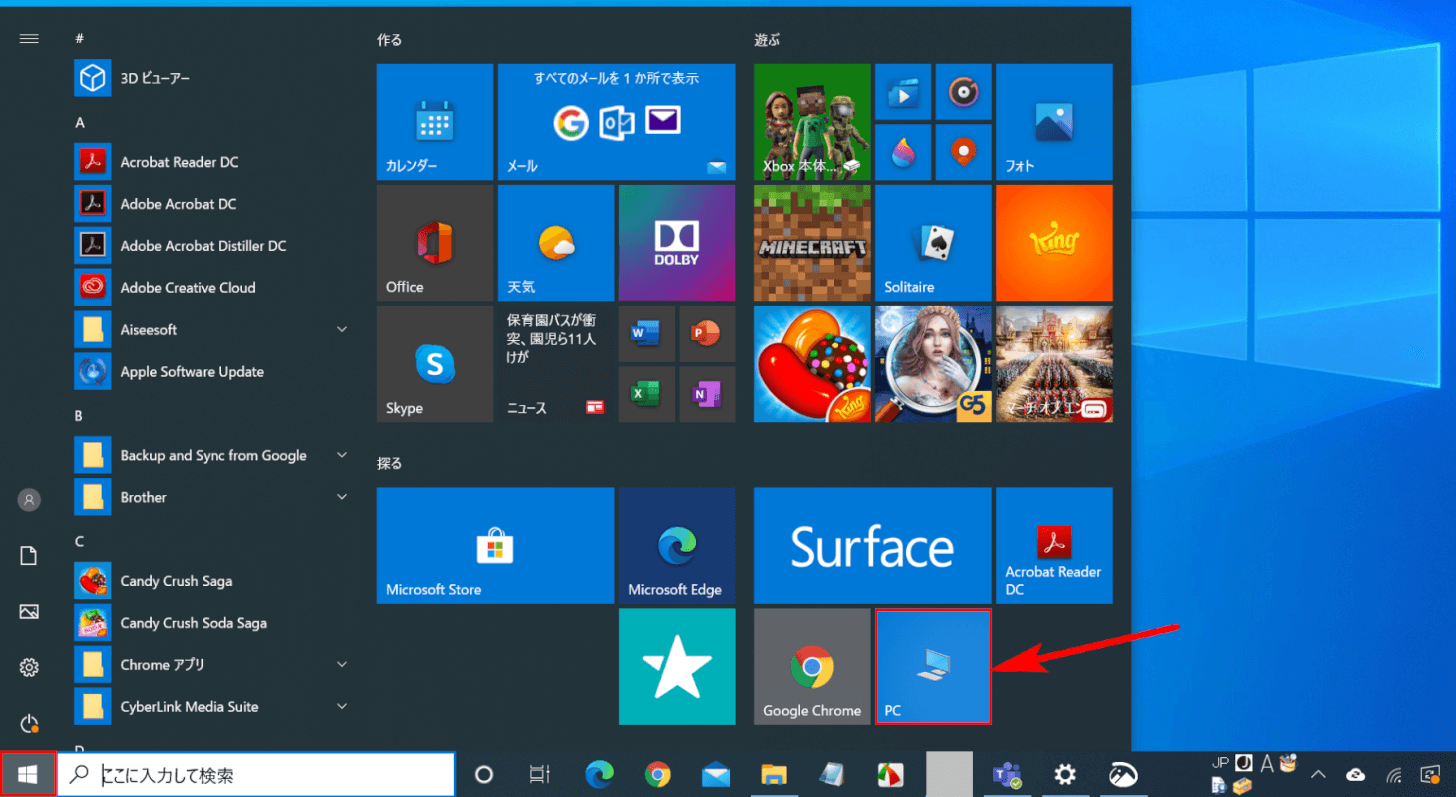Open the ニュース news tile
1456x797 pixels.
pyautogui.click(x=556, y=364)
